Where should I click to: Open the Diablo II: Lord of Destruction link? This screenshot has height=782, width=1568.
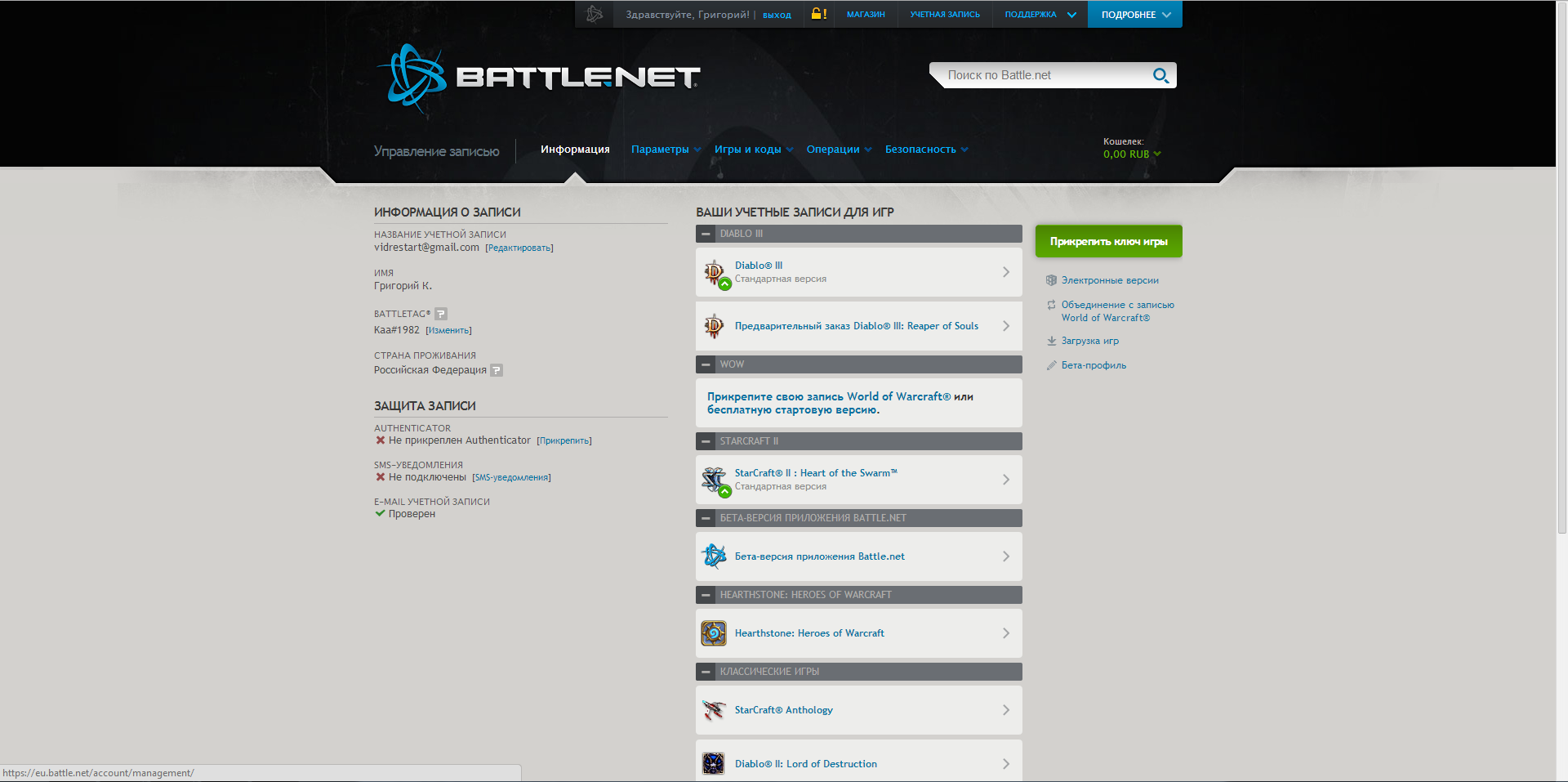[x=805, y=764]
